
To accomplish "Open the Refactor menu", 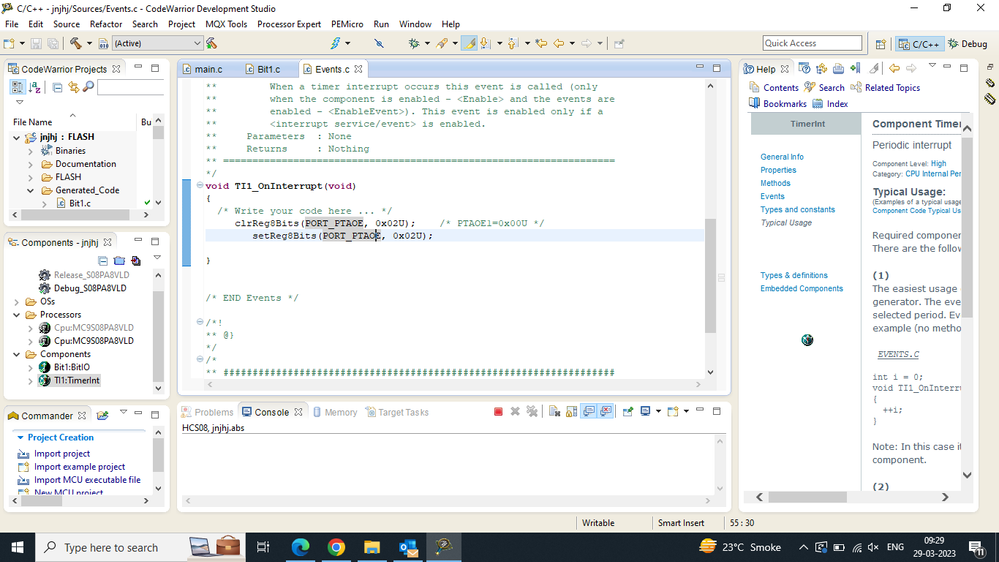I will pos(106,24).
